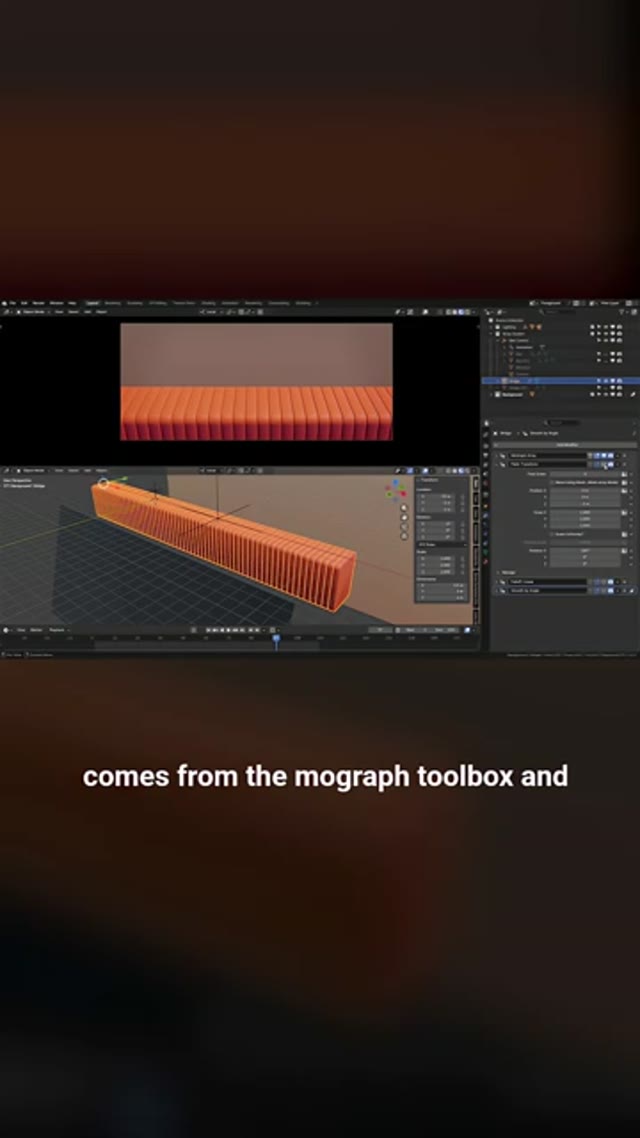The height and width of the screenshot is (1138, 640).
Task: Click the zoom magnifier icon in lower viewport
Action: tap(404, 507)
